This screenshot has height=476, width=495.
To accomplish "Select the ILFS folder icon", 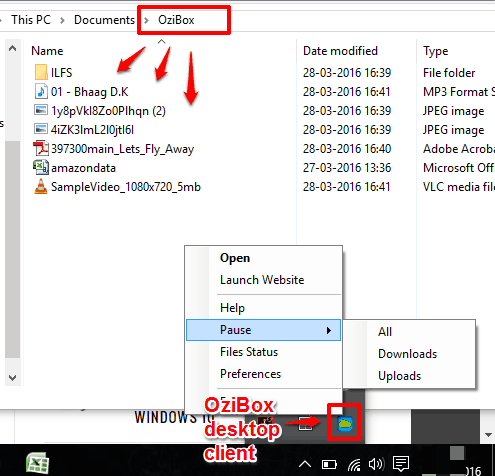I will pos(41,72).
